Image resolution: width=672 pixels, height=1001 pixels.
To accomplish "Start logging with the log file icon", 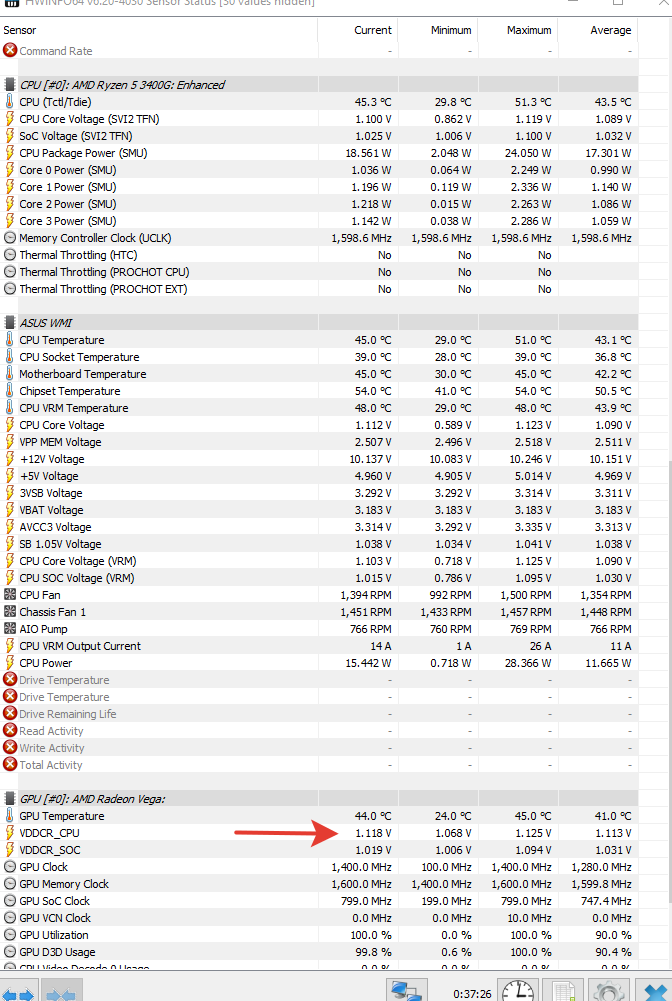I will (x=564, y=991).
